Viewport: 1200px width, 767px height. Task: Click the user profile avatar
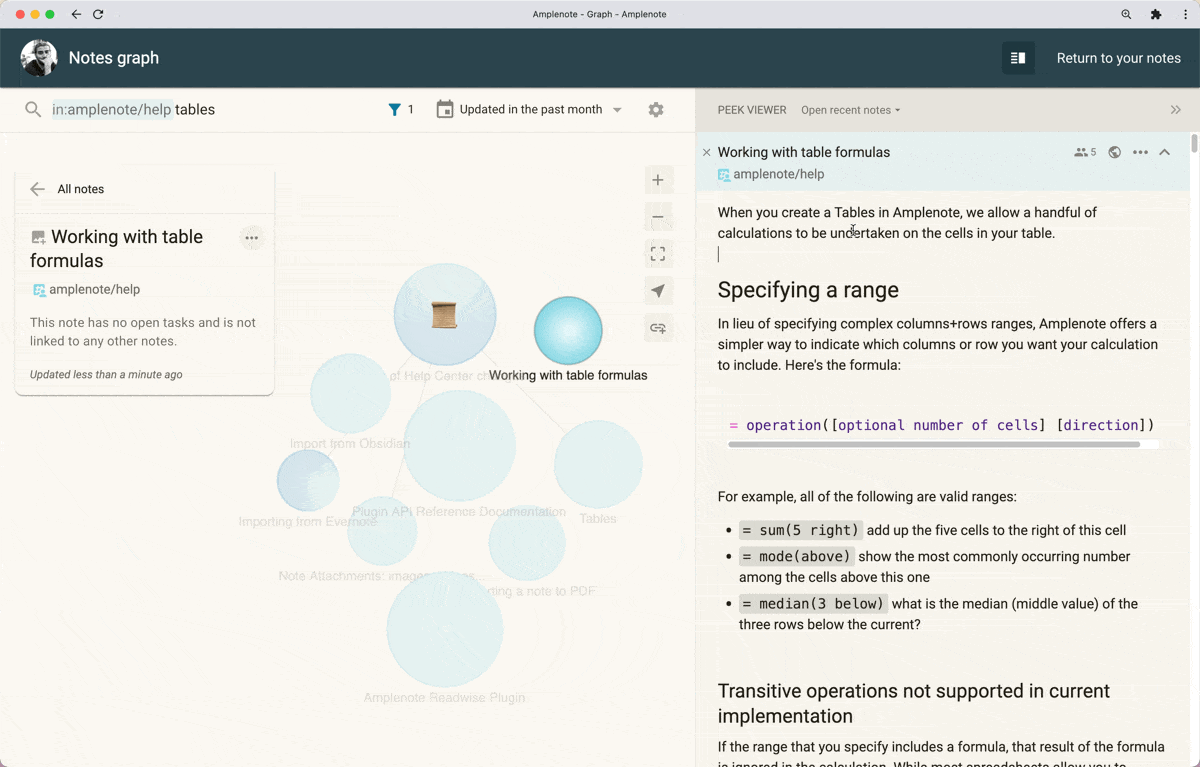(39, 58)
